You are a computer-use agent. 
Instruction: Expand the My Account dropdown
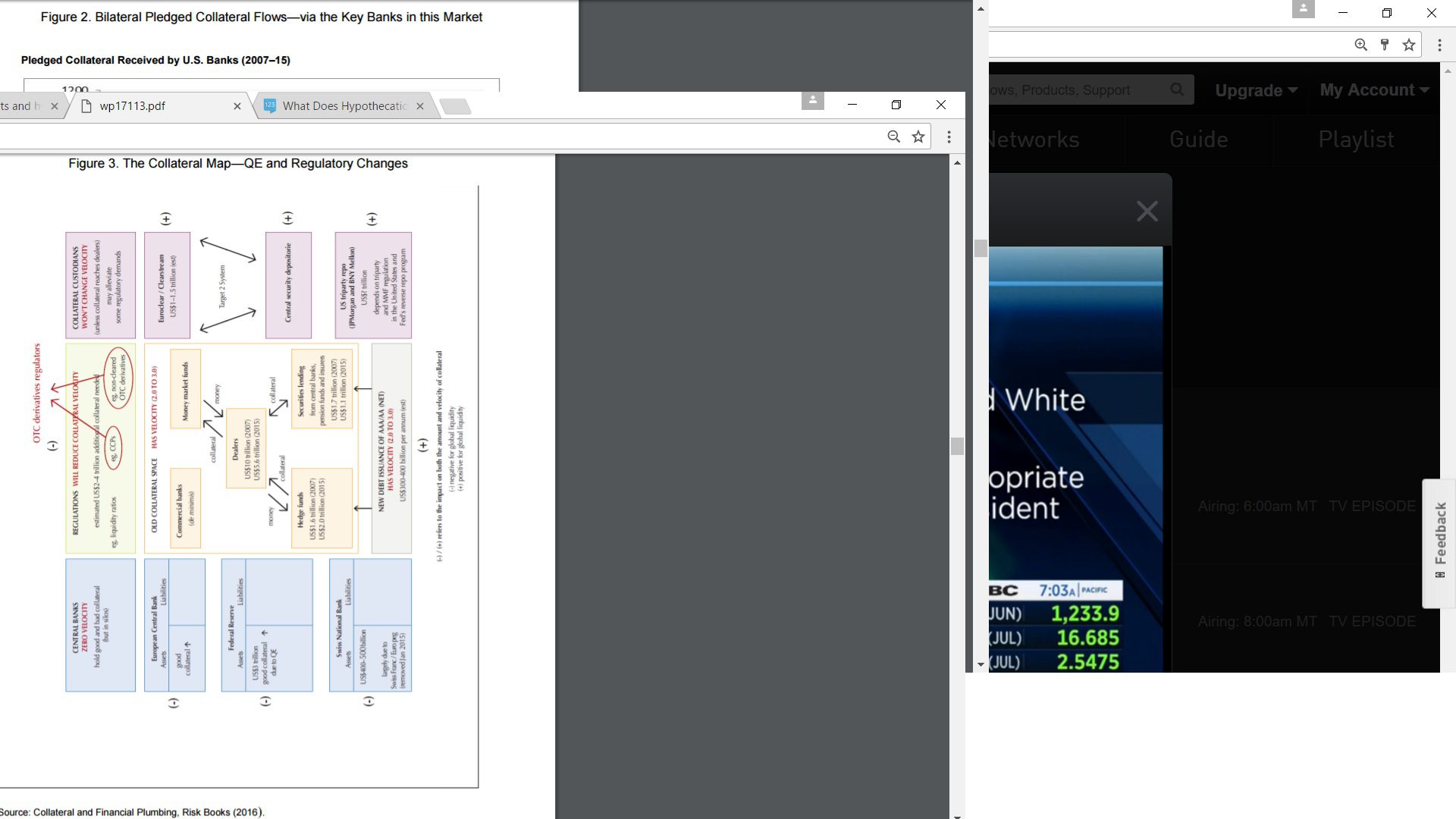pyautogui.click(x=1374, y=89)
